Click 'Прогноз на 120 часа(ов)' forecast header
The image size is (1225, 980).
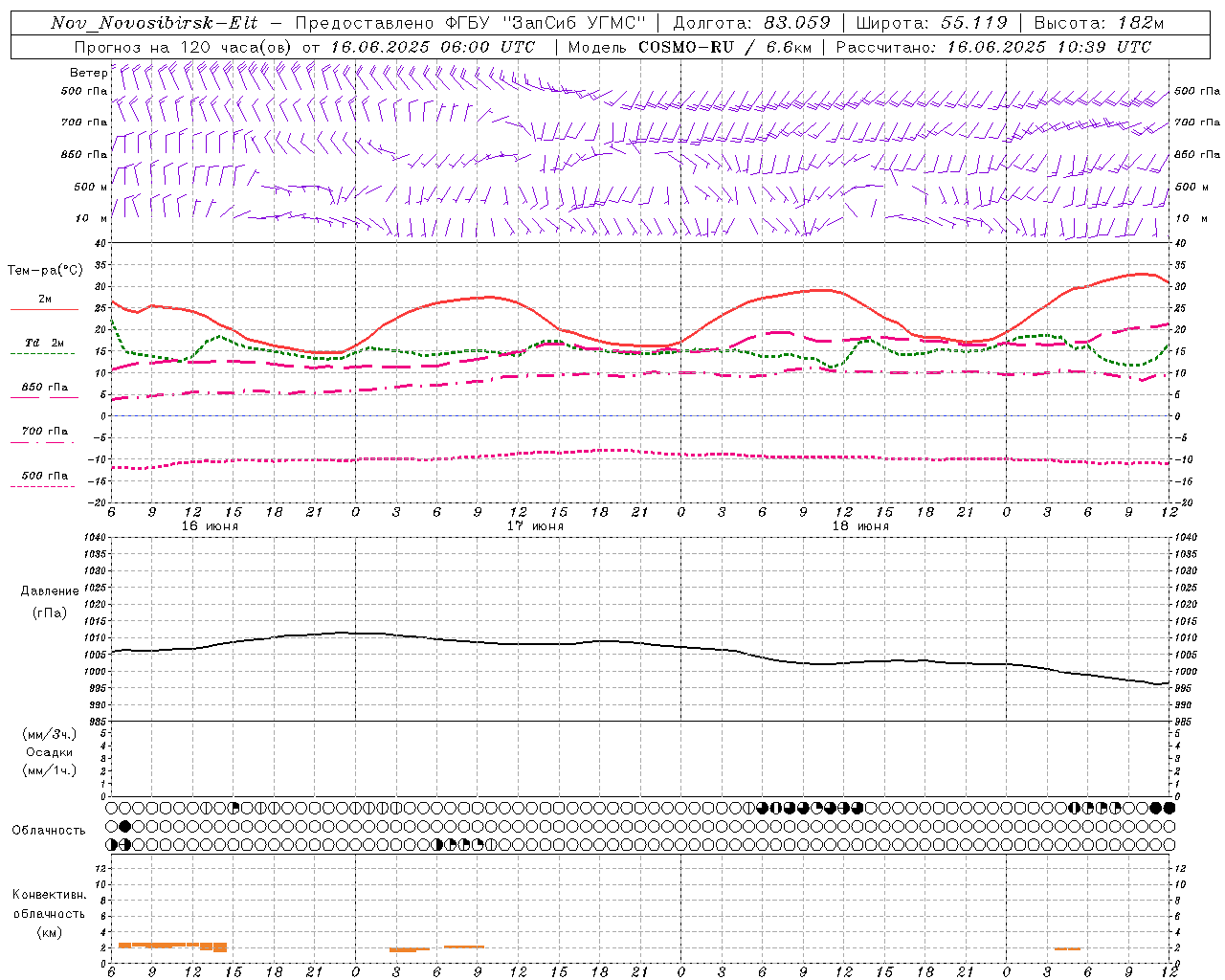coord(184,47)
